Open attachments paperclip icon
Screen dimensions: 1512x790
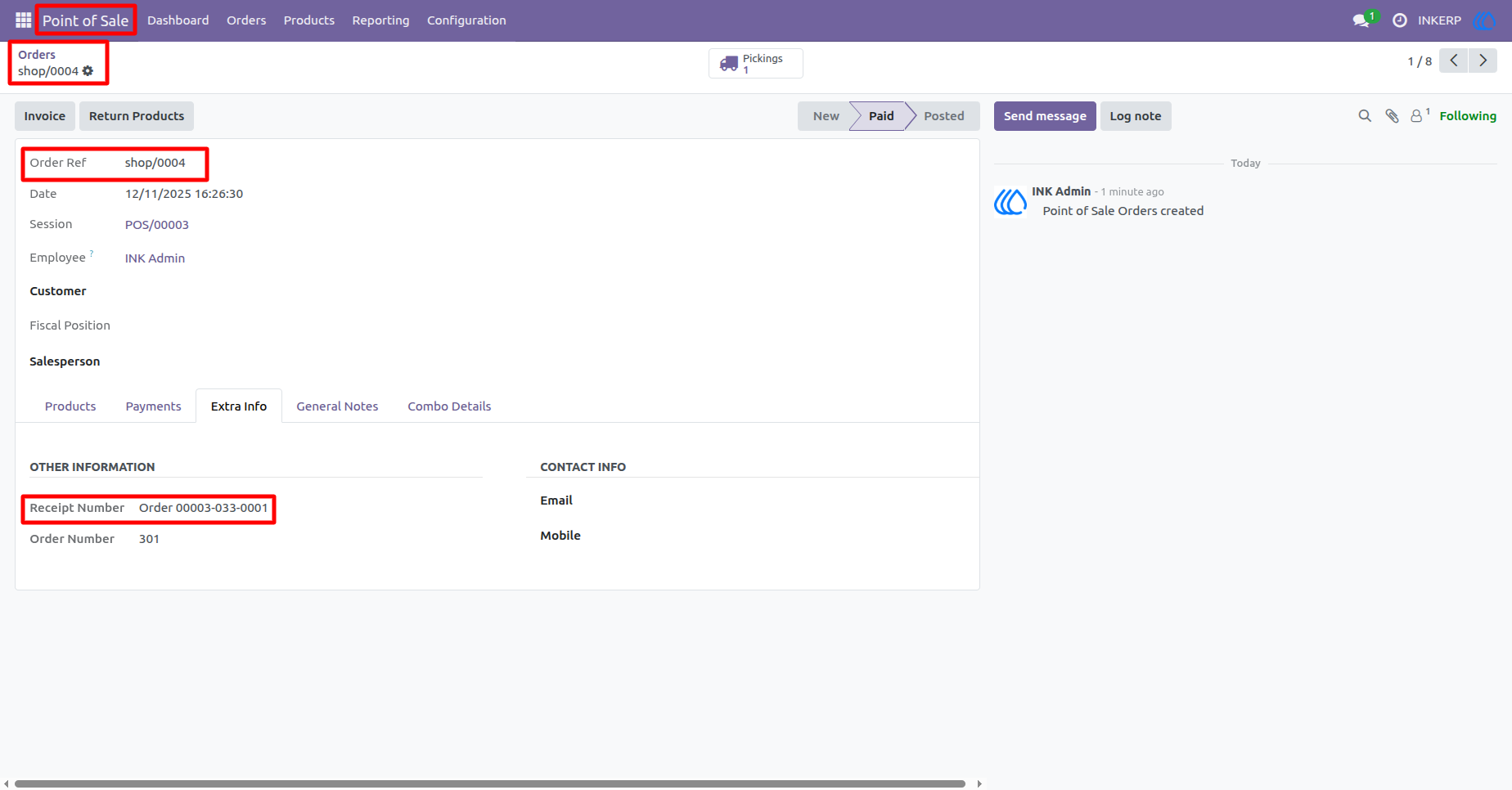tap(1392, 116)
